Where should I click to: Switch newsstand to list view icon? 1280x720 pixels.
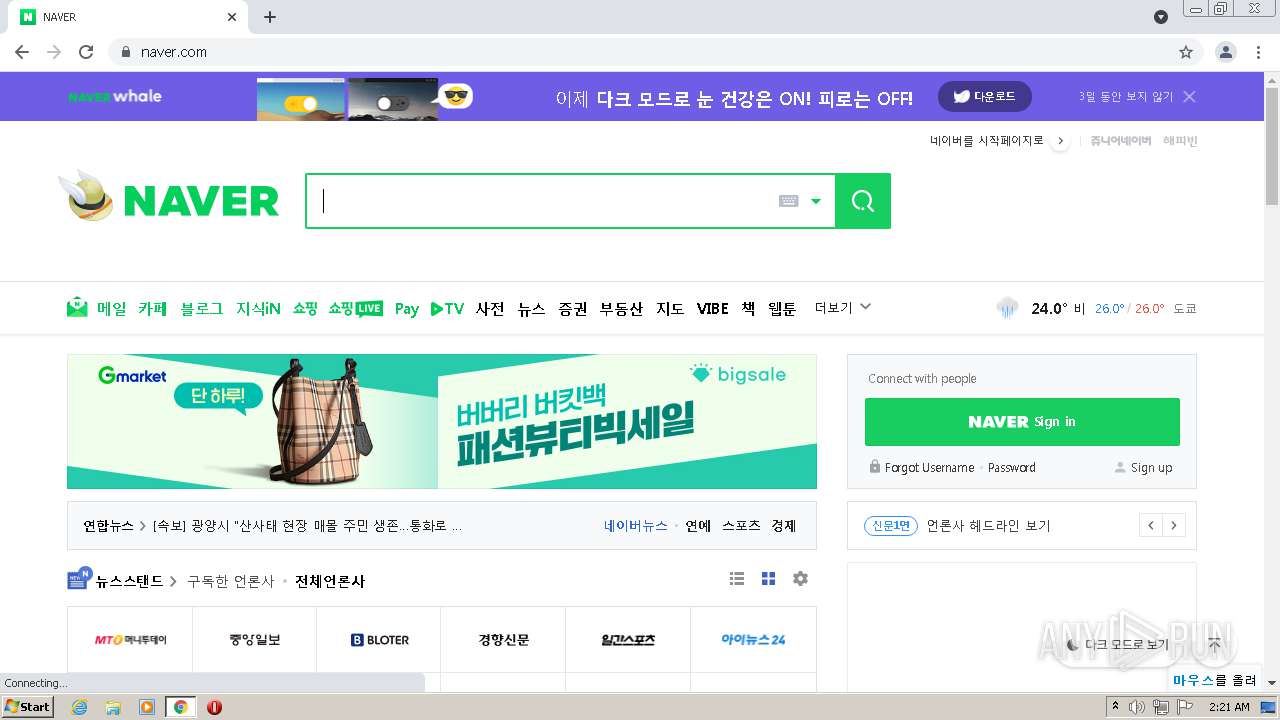tap(737, 579)
